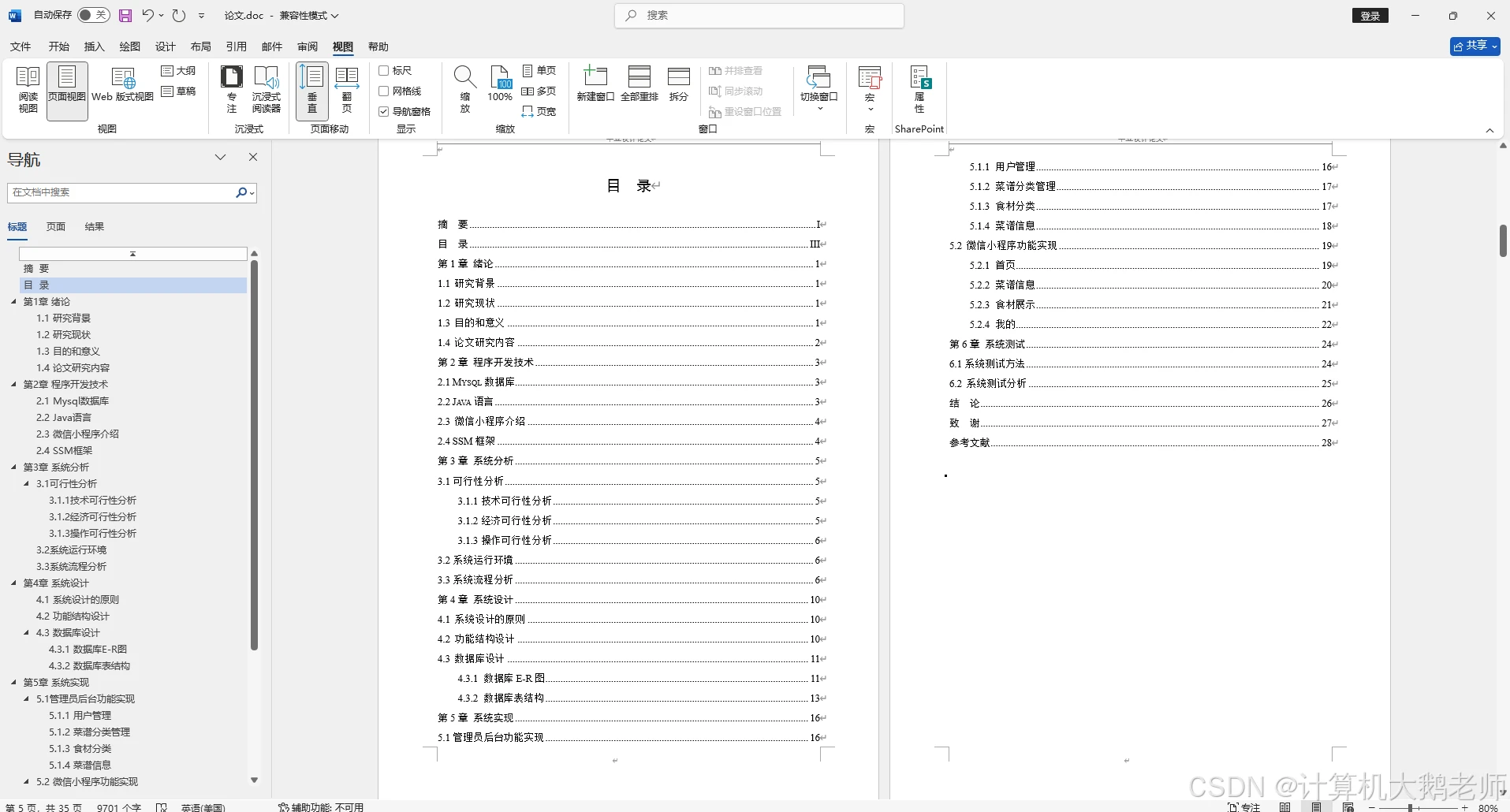This screenshot has height=812, width=1510.
Task: Select Page Layout view (页面视图)
Action: [x=67, y=90]
